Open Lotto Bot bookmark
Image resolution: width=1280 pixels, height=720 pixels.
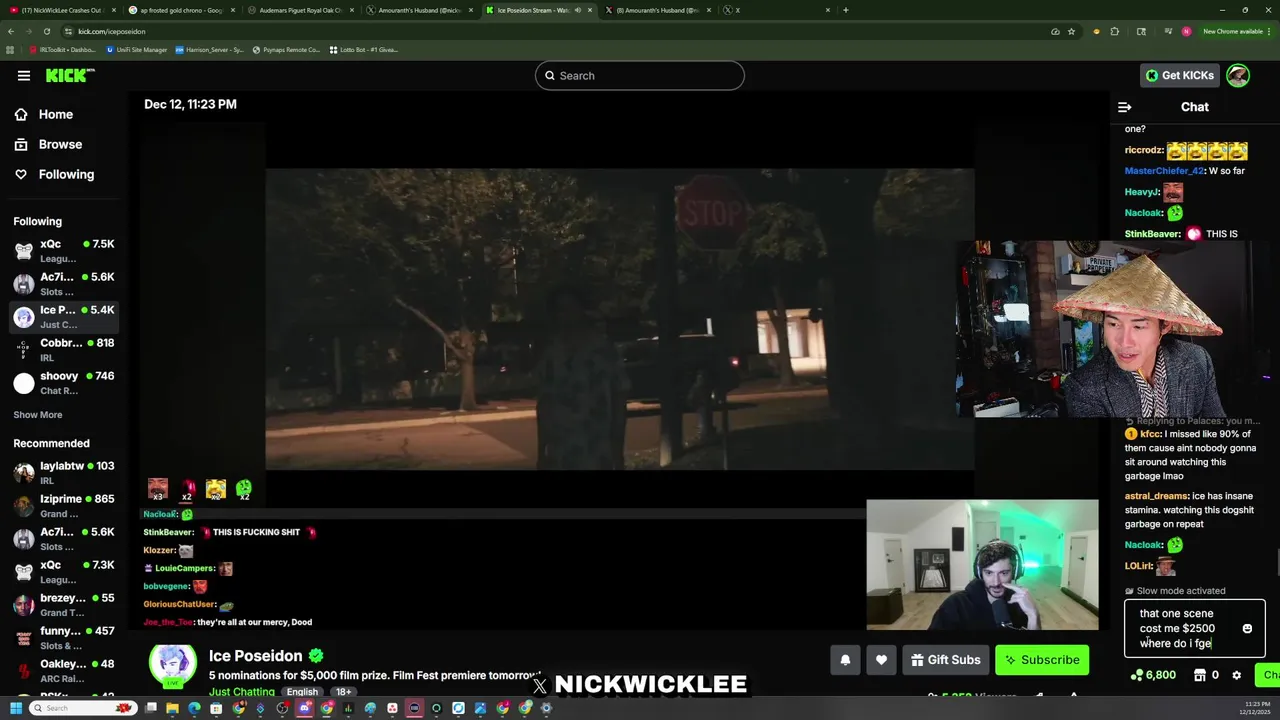point(363,49)
